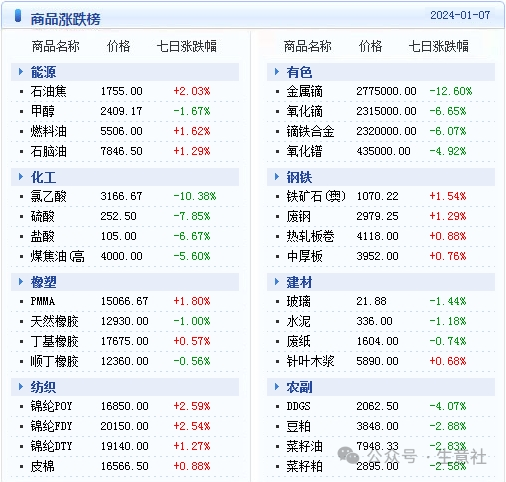Expand the 钢铁 category arrow
The height and width of the screenshot is (482, 506).
[x=277, y=177]
